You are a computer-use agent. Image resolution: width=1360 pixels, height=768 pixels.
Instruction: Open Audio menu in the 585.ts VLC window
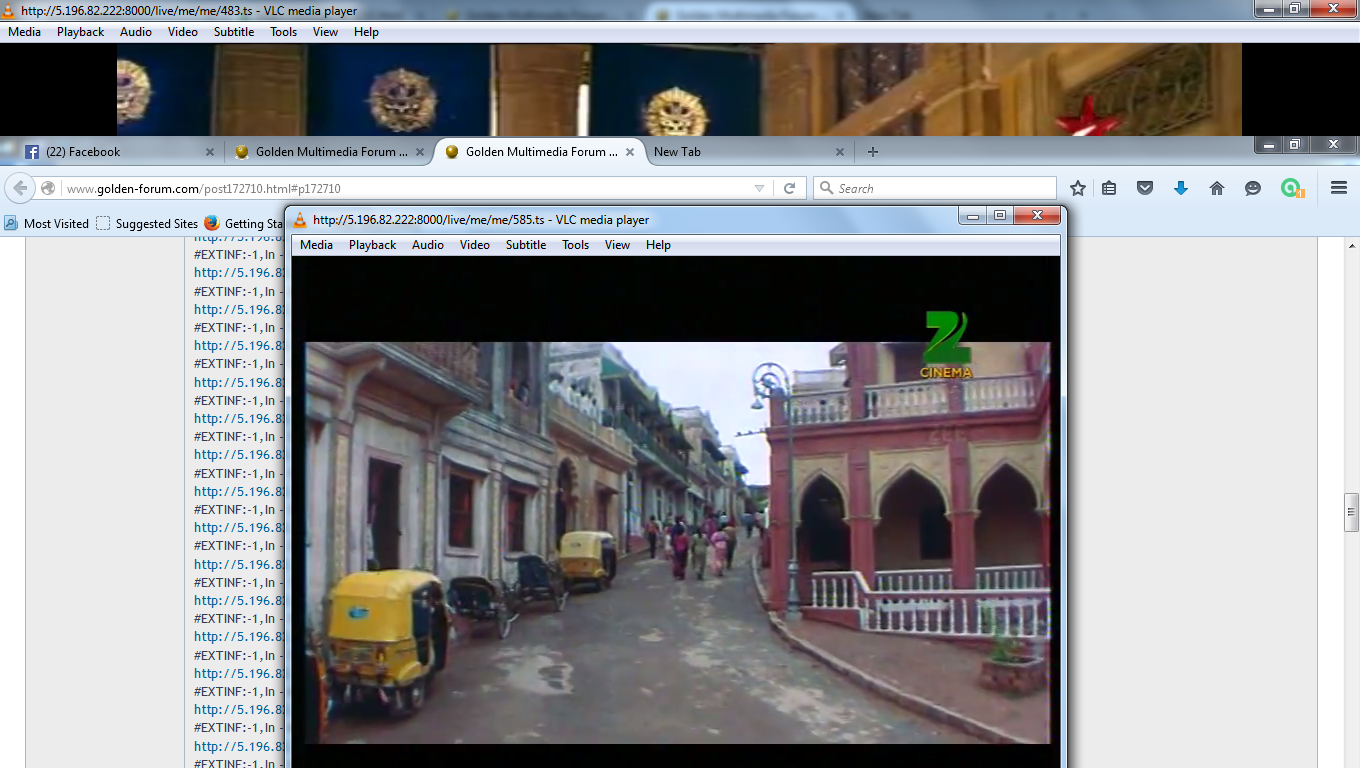[x=428, y=245]
